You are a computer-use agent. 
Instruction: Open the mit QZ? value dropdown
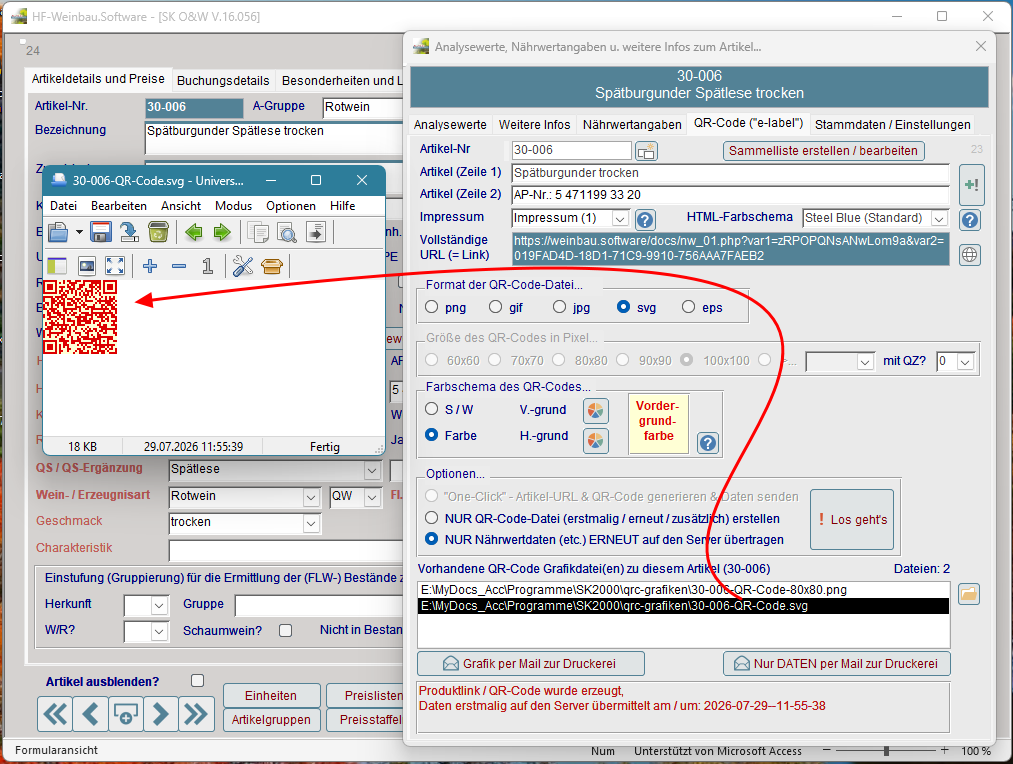click(x=965, y=362)
